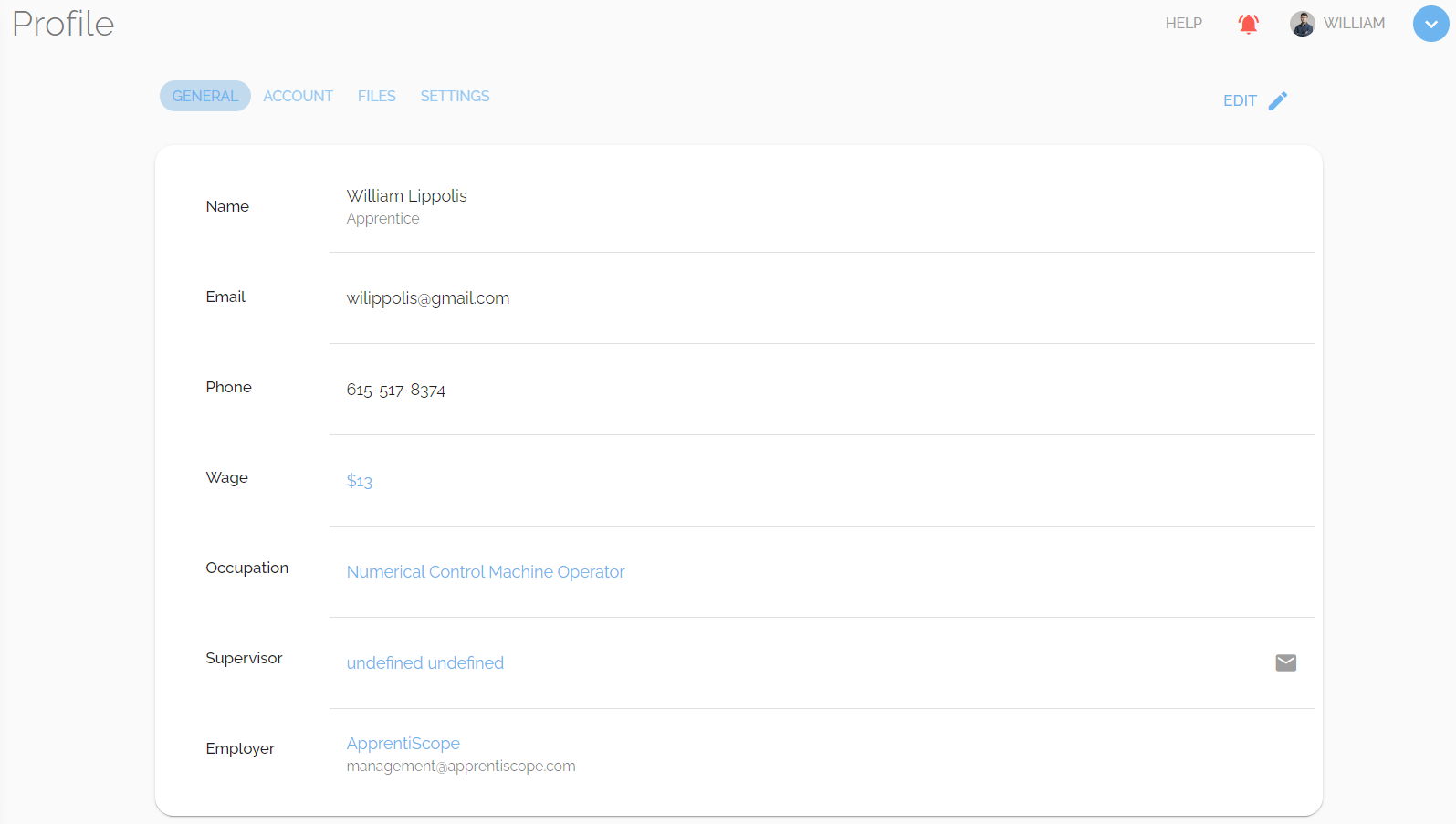Viewport: 1456px width, 824px height.
Task: Go to the Settings tab
Action: point(455,96)
